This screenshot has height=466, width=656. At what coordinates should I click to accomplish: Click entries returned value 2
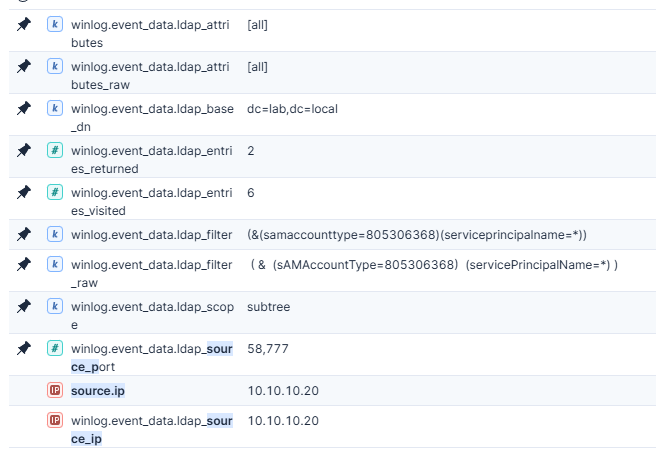[x=251, y=151]
